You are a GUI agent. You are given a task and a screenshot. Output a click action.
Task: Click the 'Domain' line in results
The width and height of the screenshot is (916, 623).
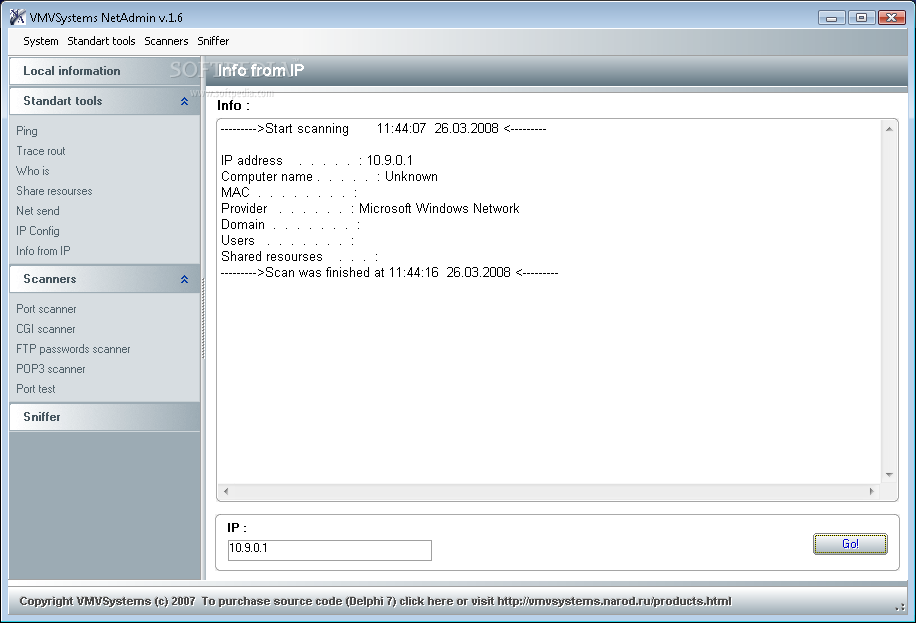coord(290,224)
